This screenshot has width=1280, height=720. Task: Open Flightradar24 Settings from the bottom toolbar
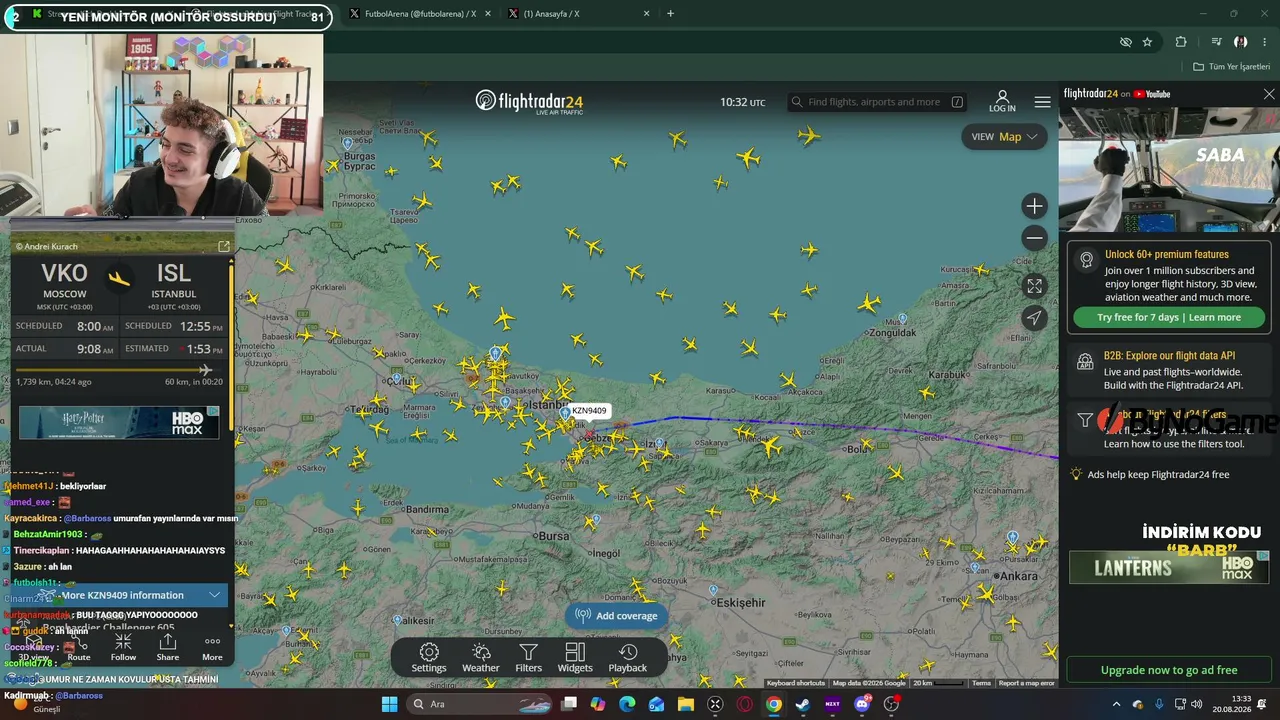429,658
